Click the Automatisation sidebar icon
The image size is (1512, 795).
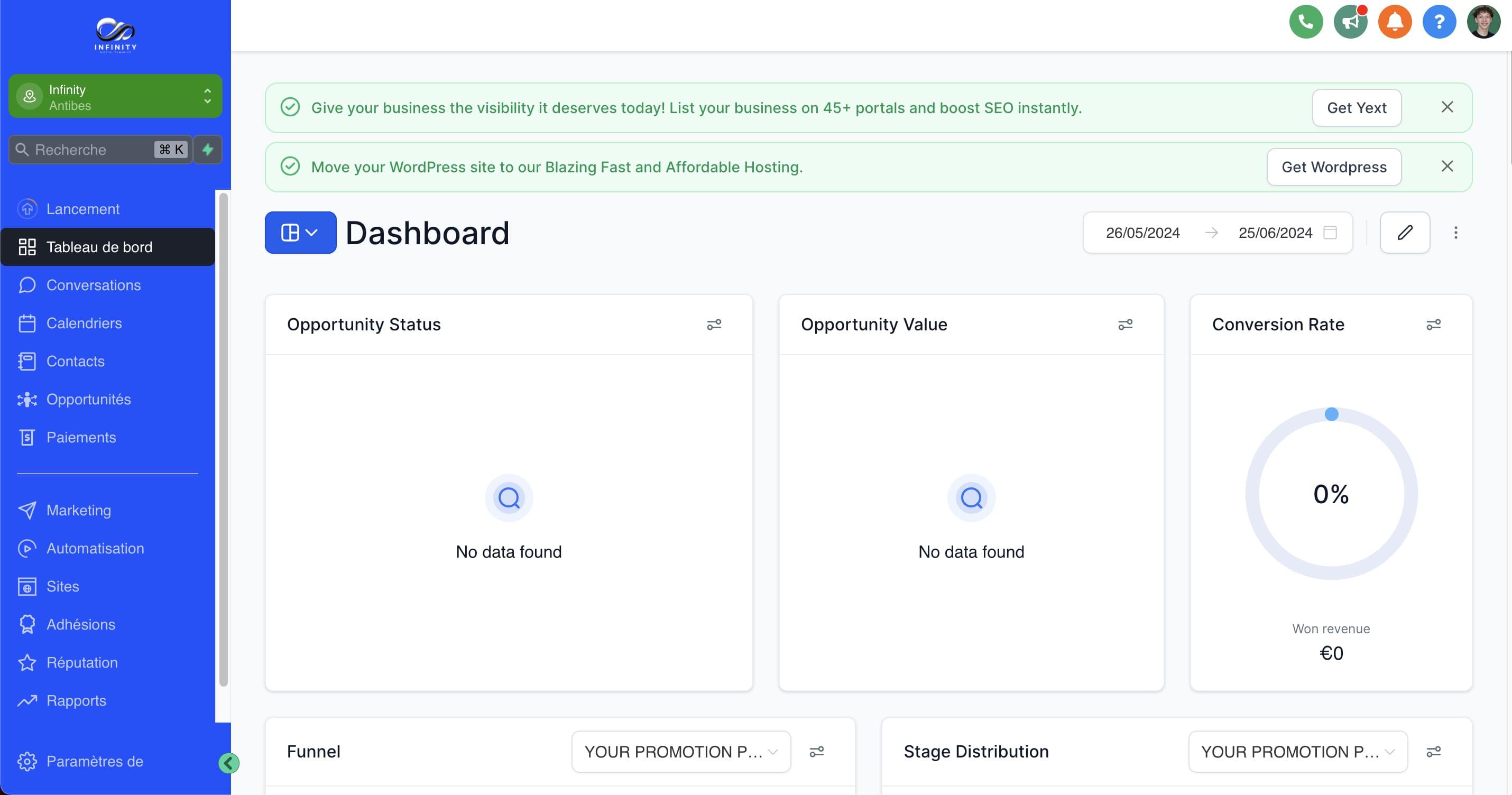click(x=27, y=548)
